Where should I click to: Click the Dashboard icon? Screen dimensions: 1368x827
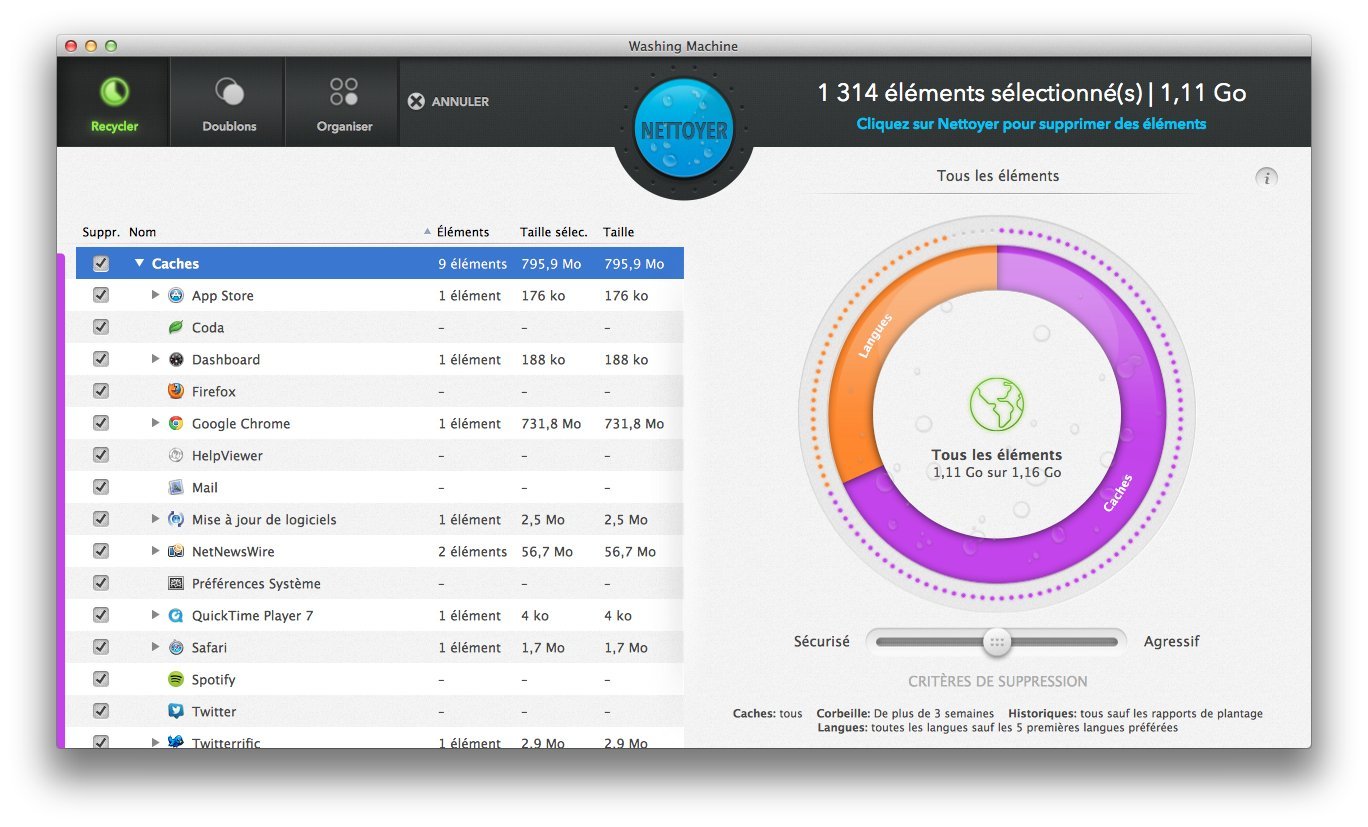pyautogui.click(x=176, y=359)
